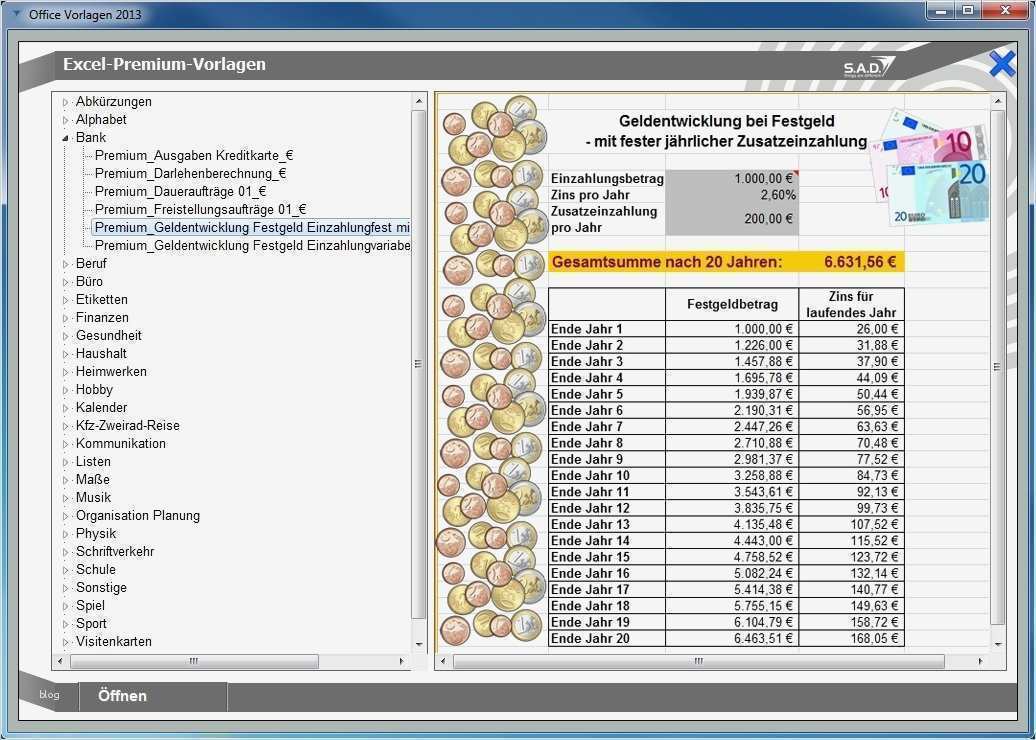Select Premium_Geldentwicklung Festgeld Einzahlungvariabel template
Image resolution: width=1036 pixels, height=740 pixels.
[x=252, y=245]
